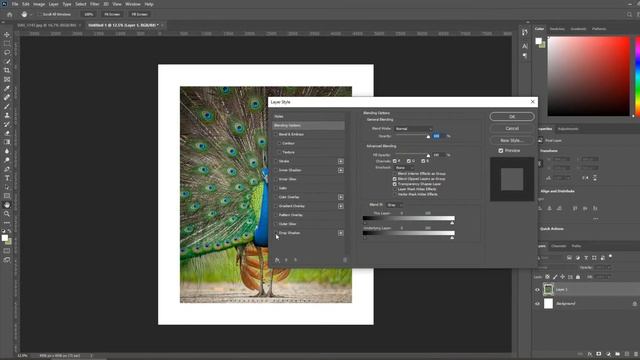Click Cancel in Layer Style dialog
The width and height of the screenshot is (640, 360).
click(x=512, y=129)
